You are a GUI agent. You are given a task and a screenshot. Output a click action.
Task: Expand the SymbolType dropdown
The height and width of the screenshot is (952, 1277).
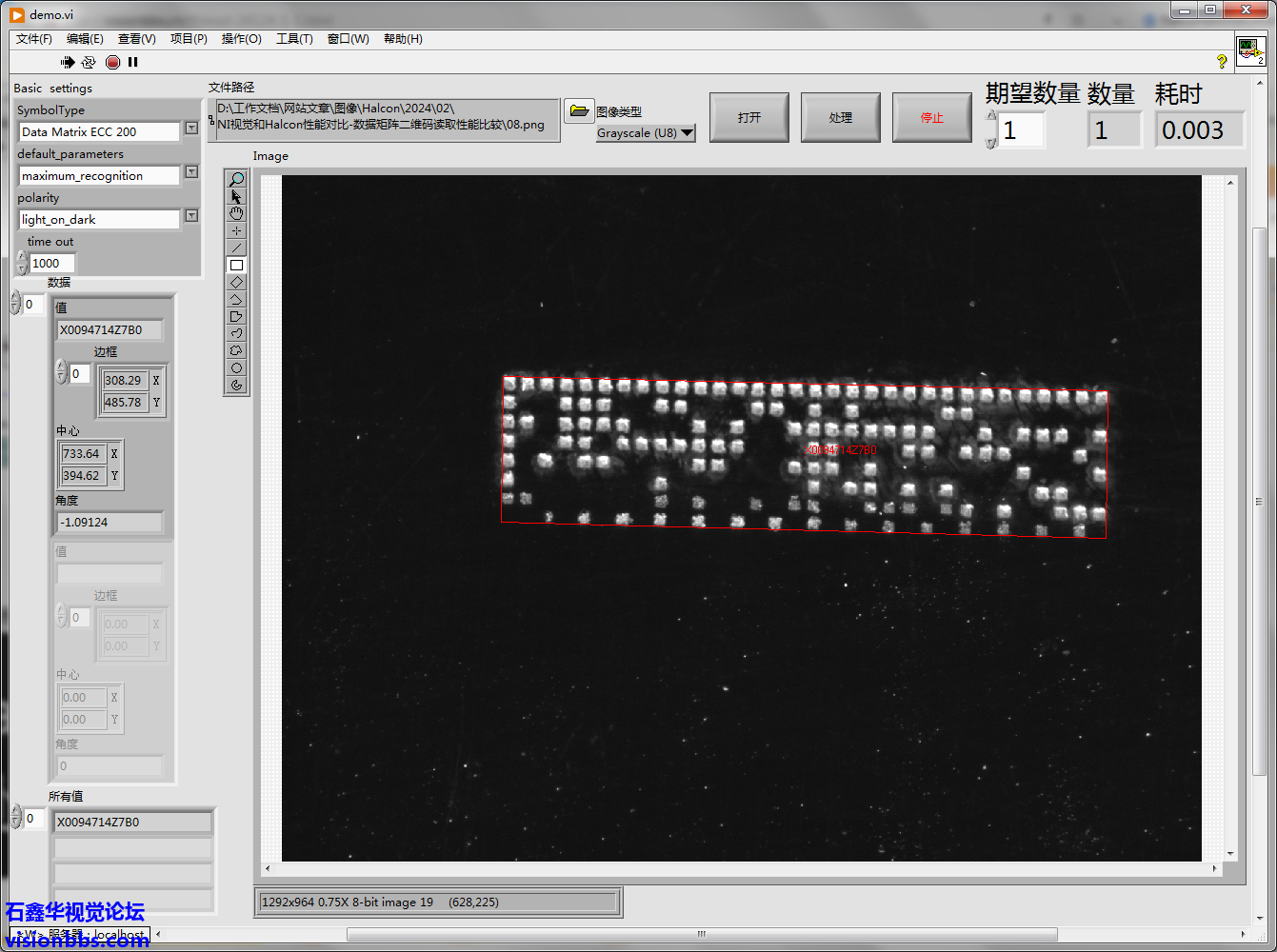point(191,128)
